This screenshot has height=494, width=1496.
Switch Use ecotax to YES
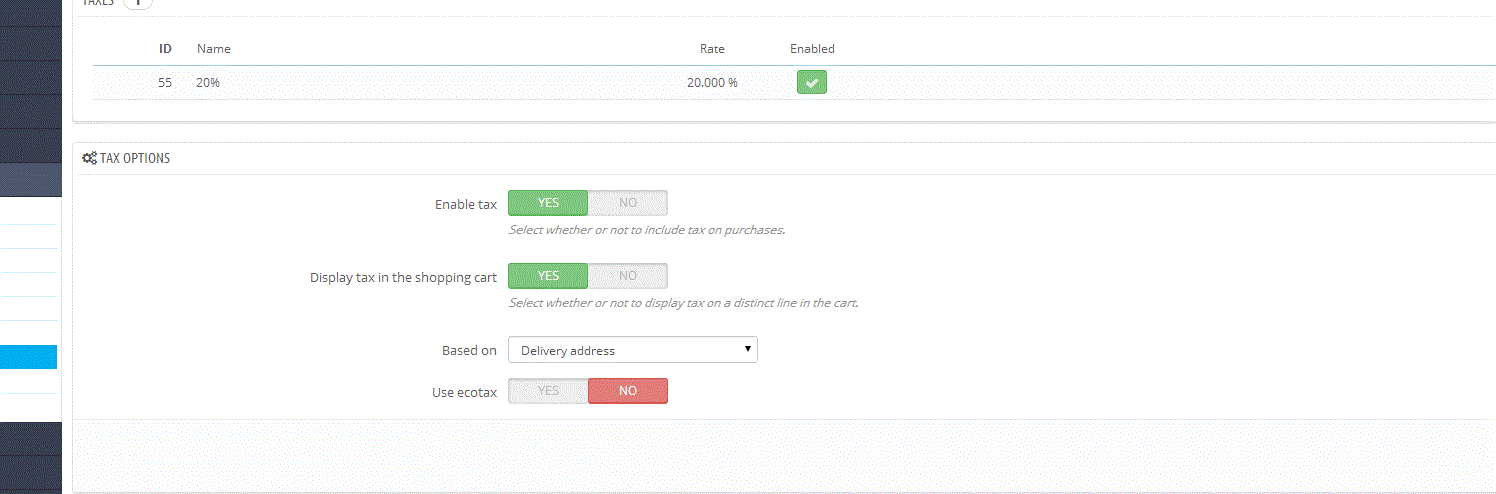(548, 391)
